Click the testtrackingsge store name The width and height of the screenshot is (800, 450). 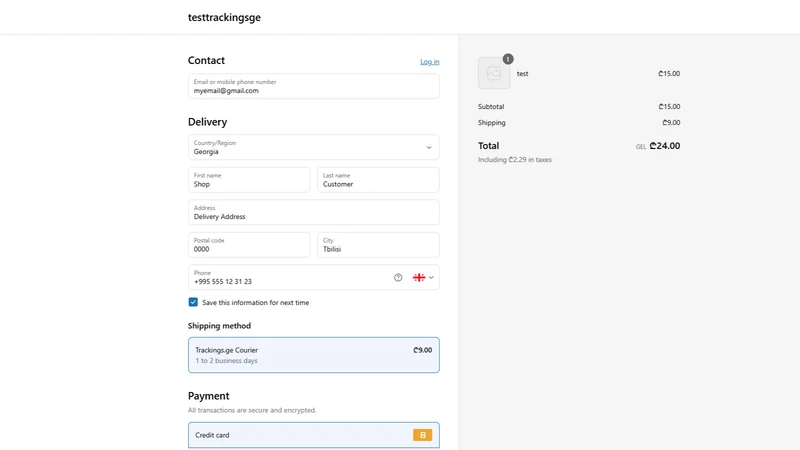click(224, 17)
